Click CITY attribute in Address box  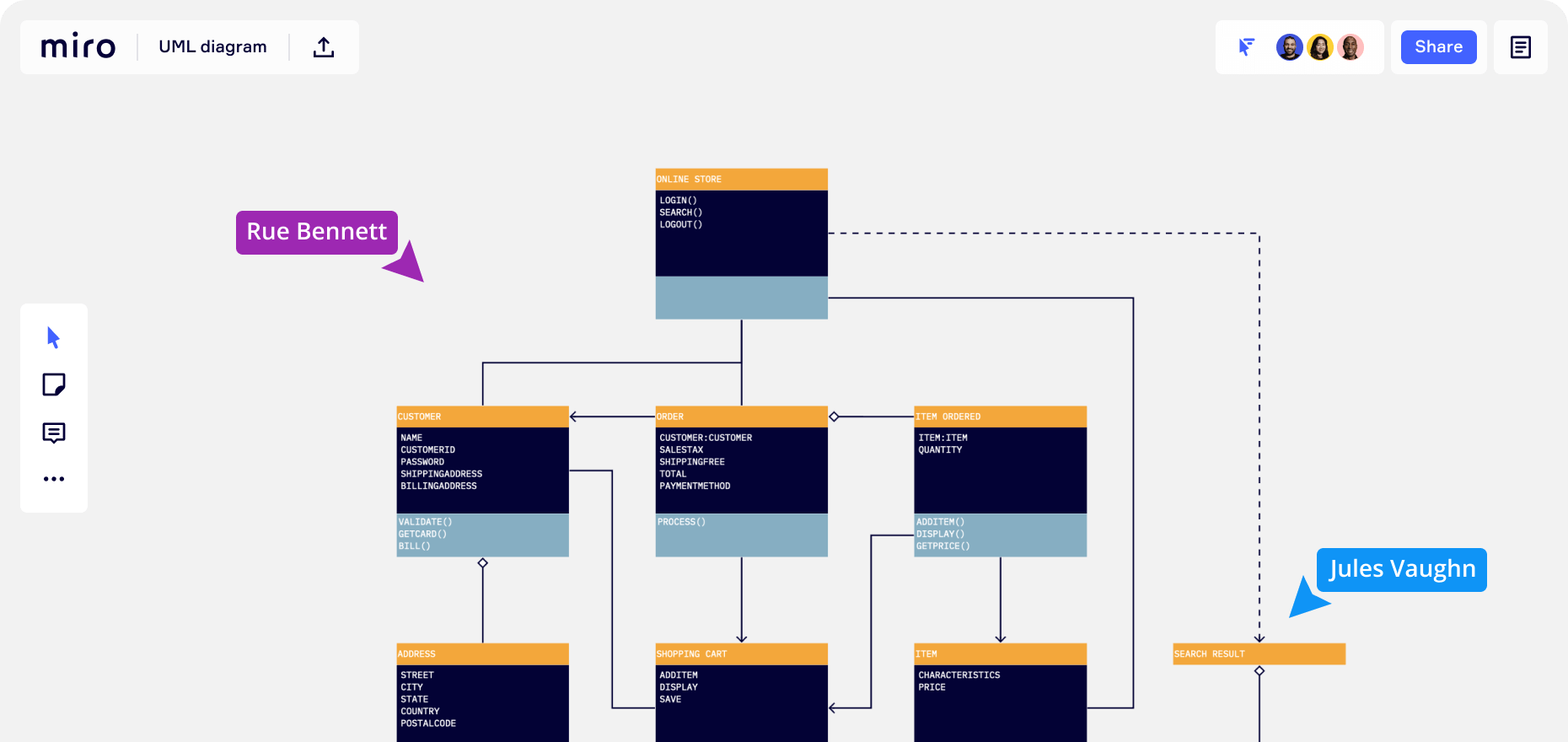coord(412,687)
